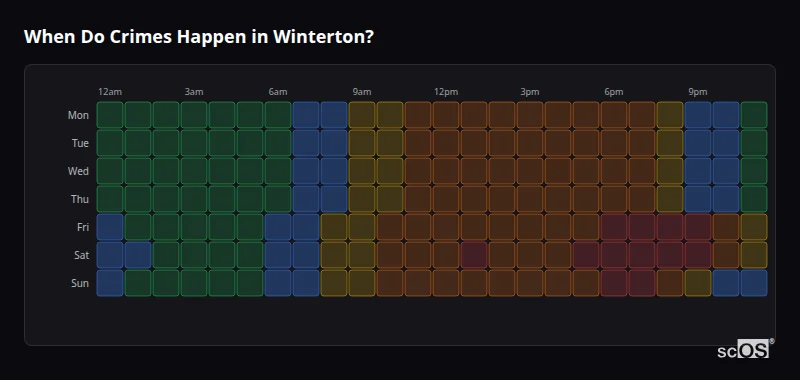Select the Saturday 3am green cell
The image size is (800, 380).
(x=194, y=255)
